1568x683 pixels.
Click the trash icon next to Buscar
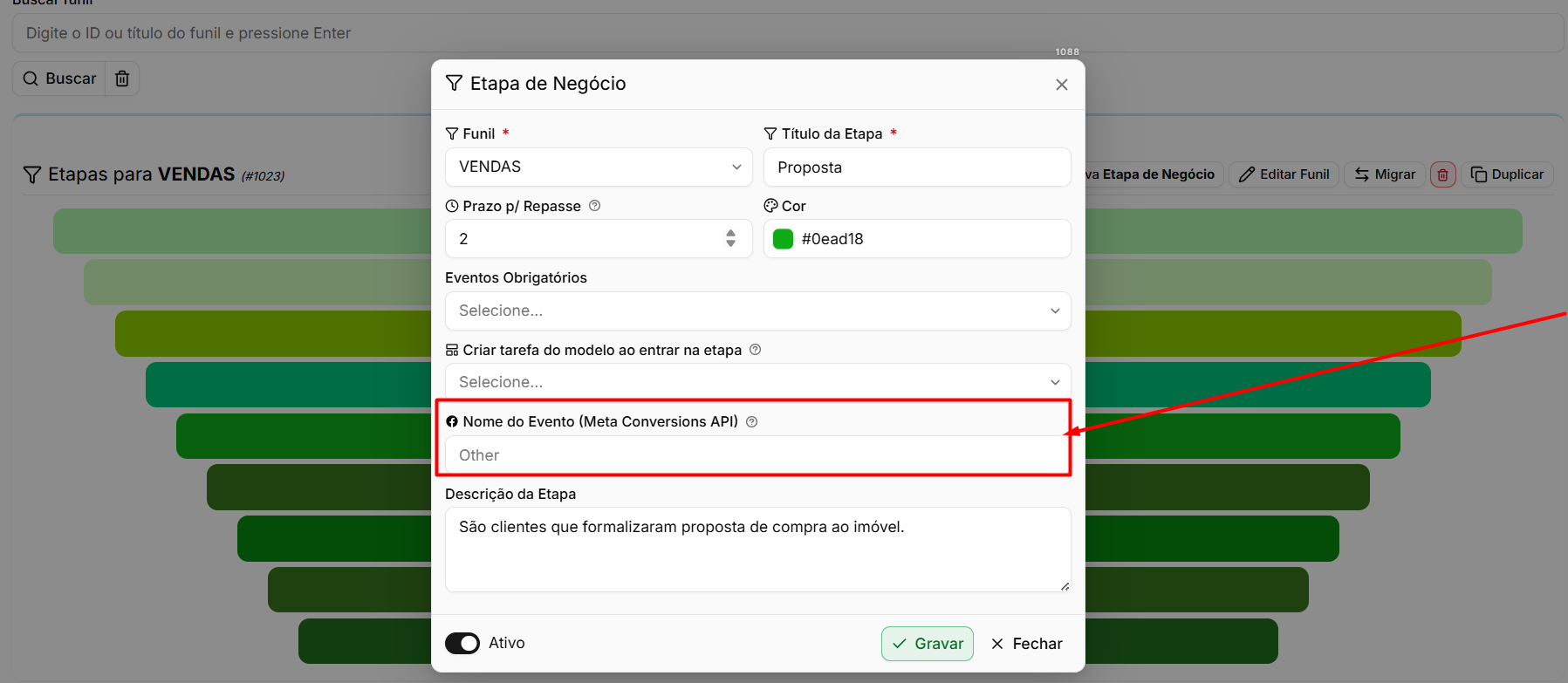[x=122, y=79]
